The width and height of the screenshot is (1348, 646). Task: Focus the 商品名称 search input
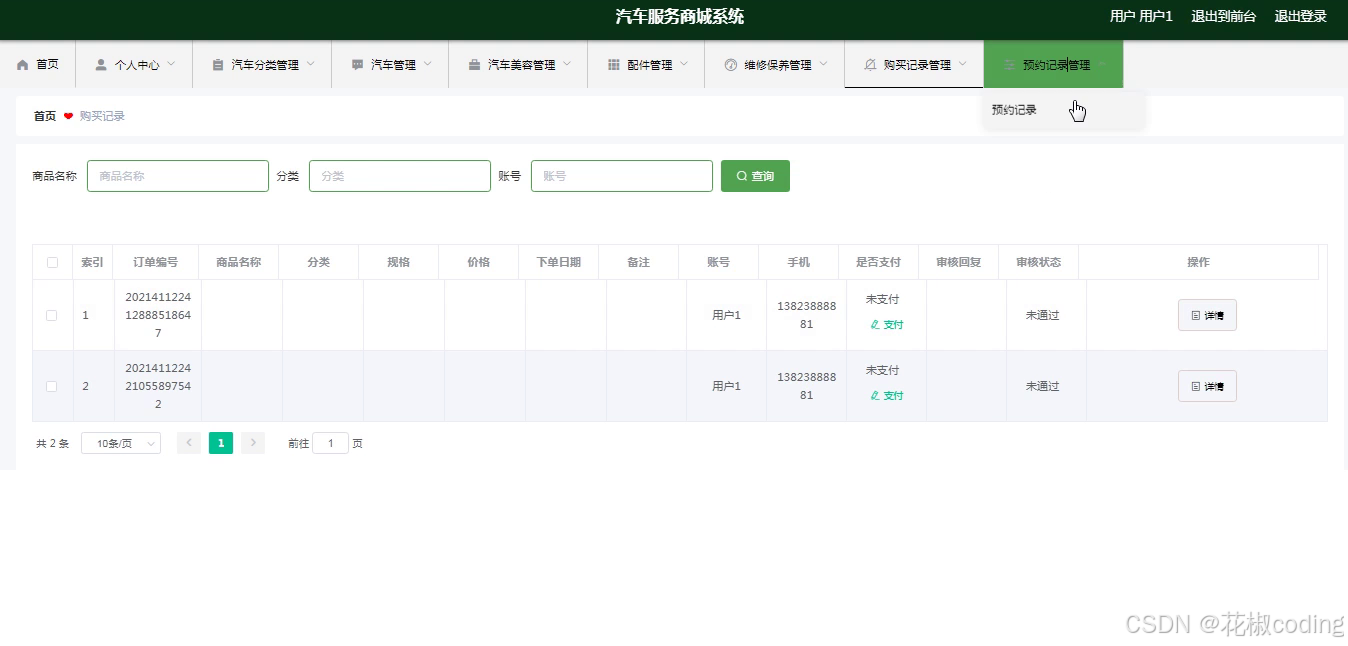178,176
